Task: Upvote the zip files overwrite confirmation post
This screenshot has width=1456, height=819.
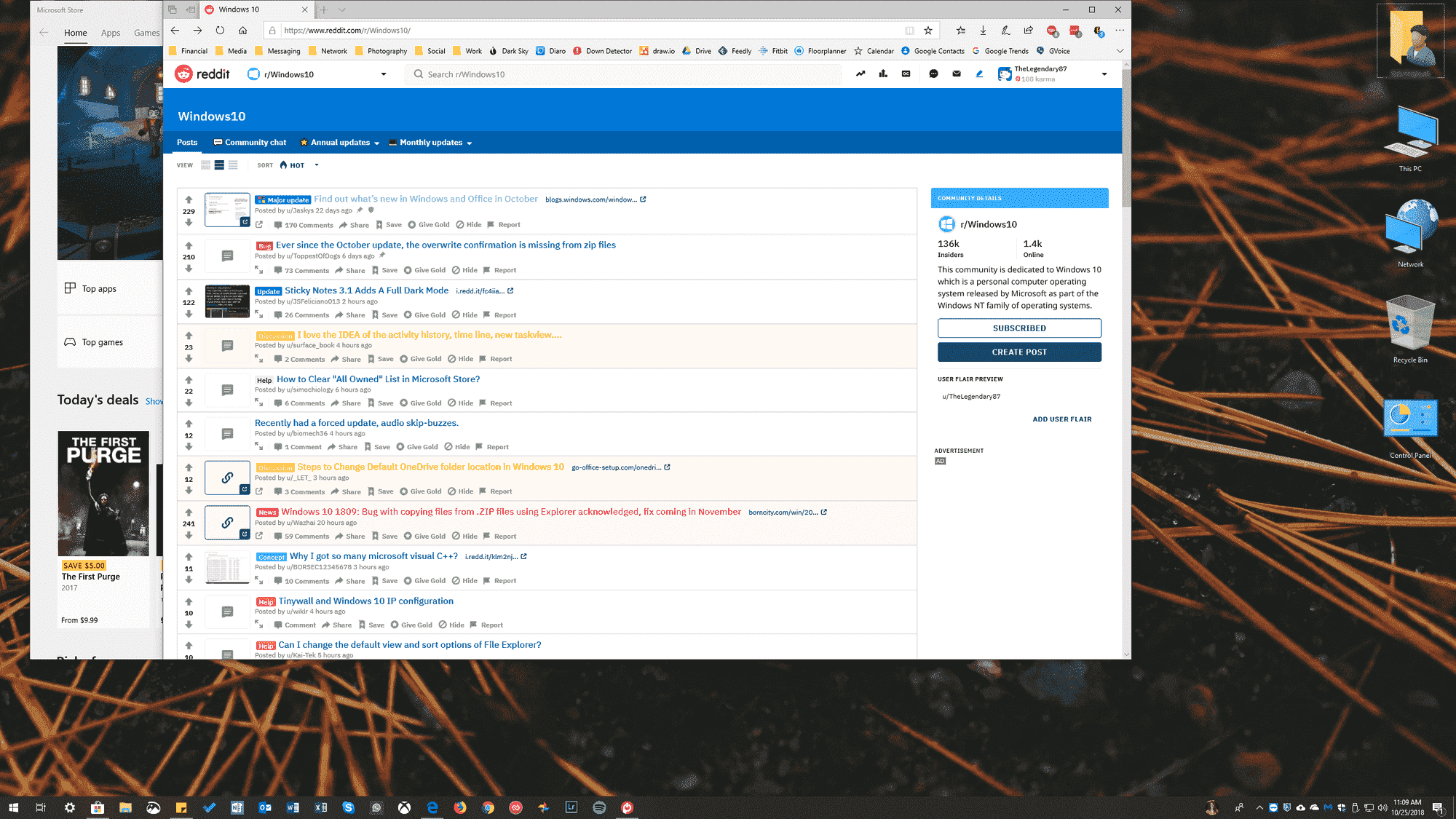Action: click(189, 245)
